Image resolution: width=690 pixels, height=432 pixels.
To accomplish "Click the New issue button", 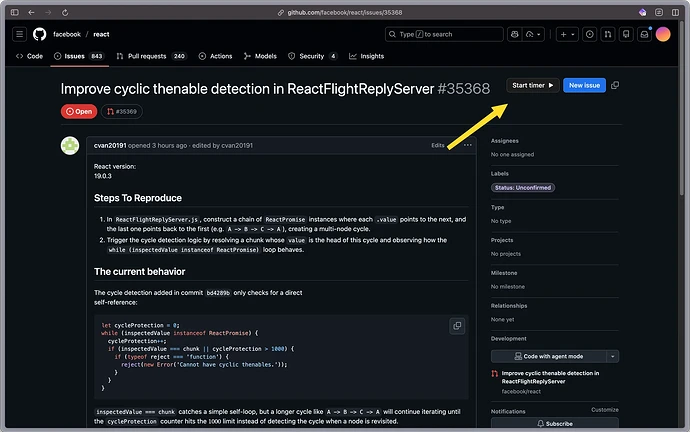I will pyautogui.click(x=584, y=85).
